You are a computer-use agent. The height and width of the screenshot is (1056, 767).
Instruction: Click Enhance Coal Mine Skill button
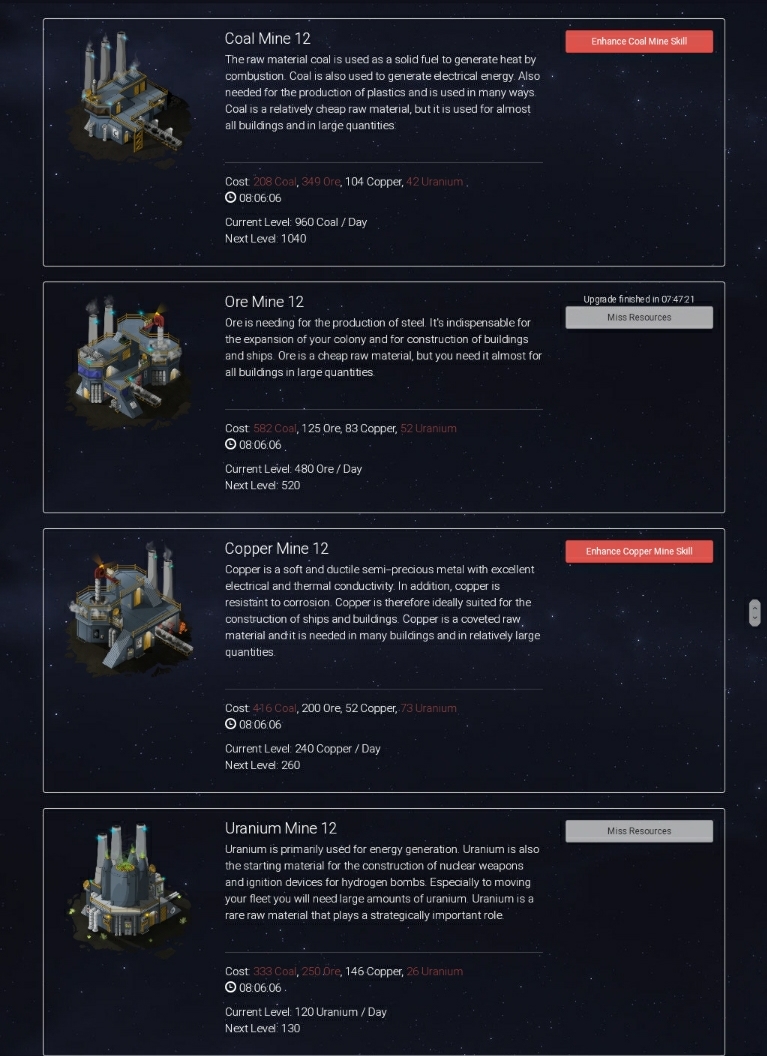click(x=639, y=41)
